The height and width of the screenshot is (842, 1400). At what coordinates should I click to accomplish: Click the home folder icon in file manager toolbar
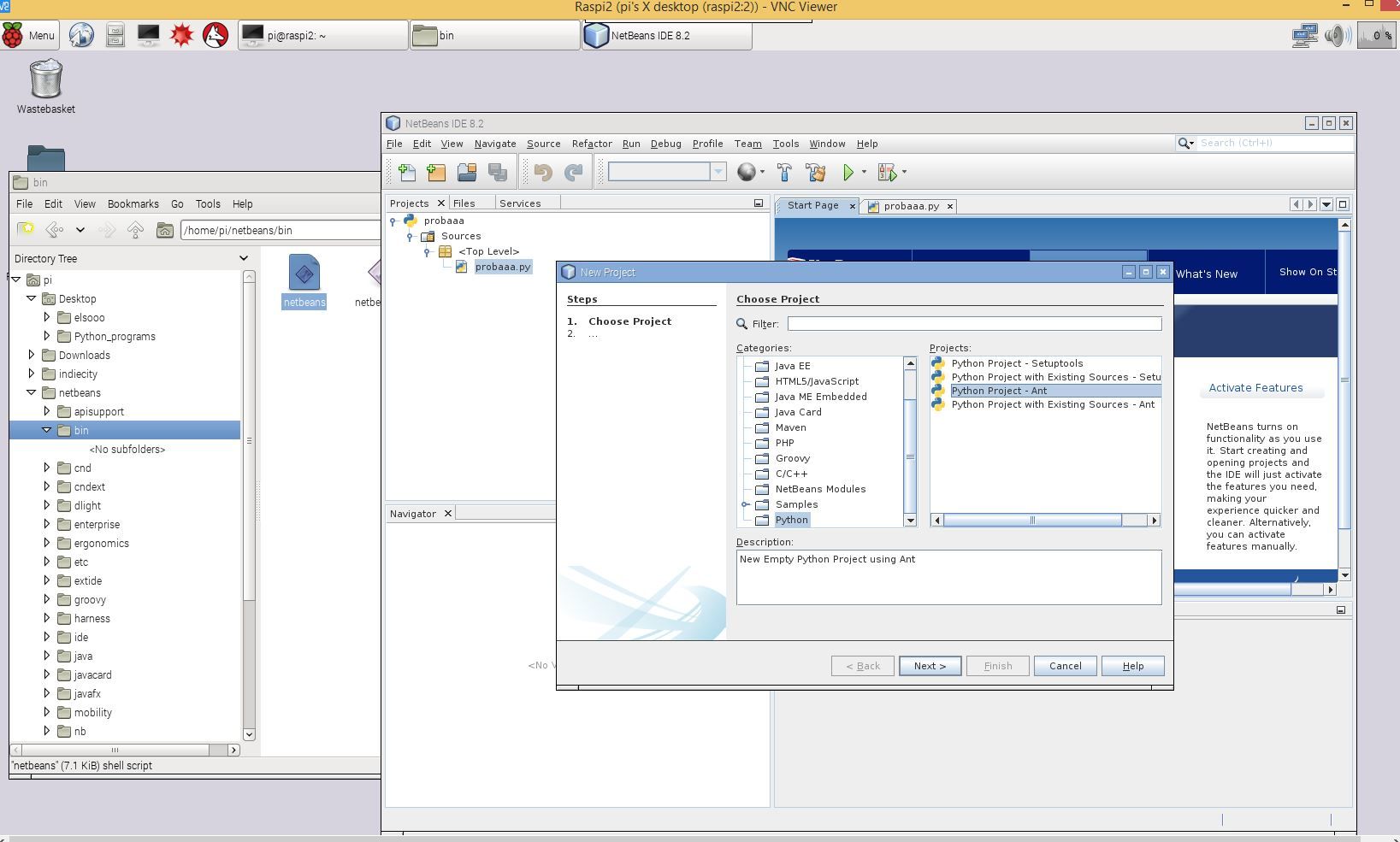click(165, 230)
